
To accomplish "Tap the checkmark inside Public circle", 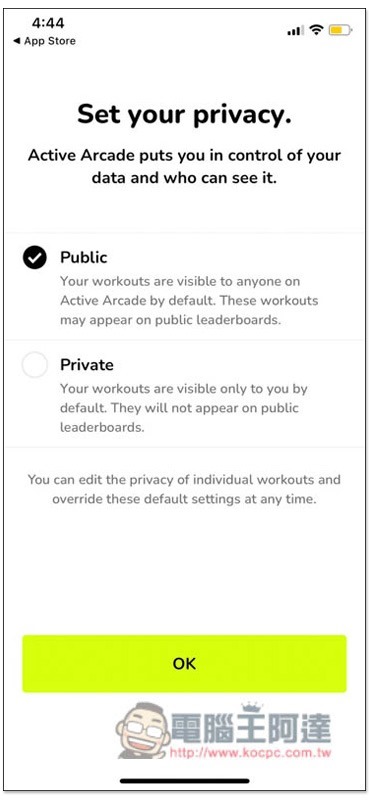I will (35, 258).
